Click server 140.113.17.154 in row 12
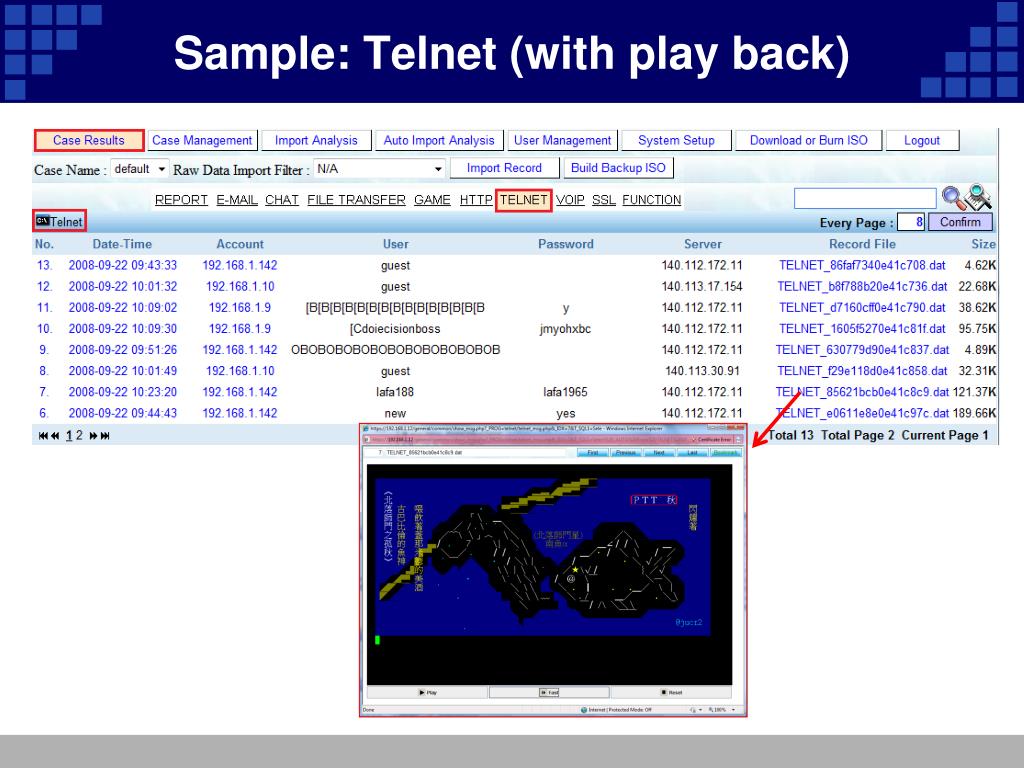This screenshot has height=768, width=1024. 702,287
